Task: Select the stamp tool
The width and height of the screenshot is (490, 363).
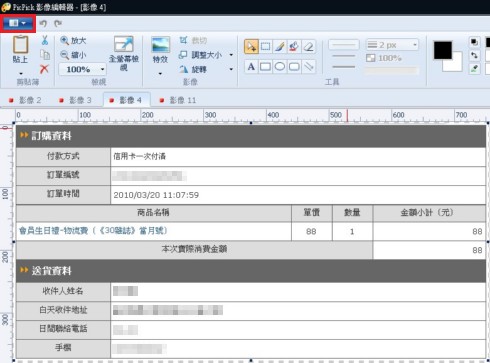Action: pyautogui.click(x=294, y=47)
